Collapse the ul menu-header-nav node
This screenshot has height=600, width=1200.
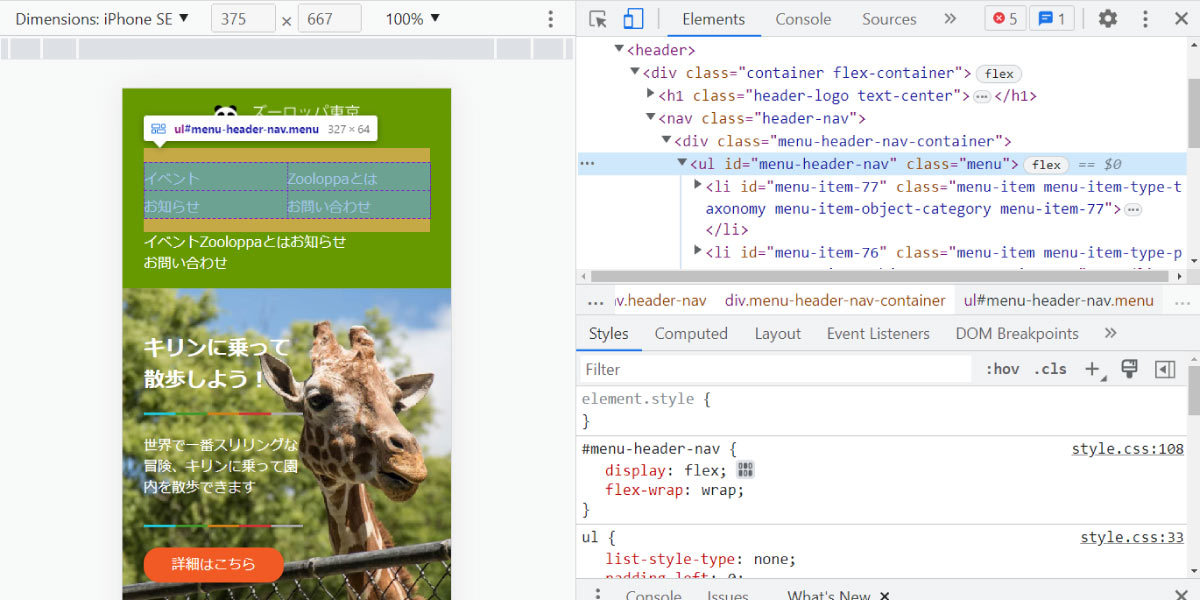pyautogui.click(x=682, y=164)
